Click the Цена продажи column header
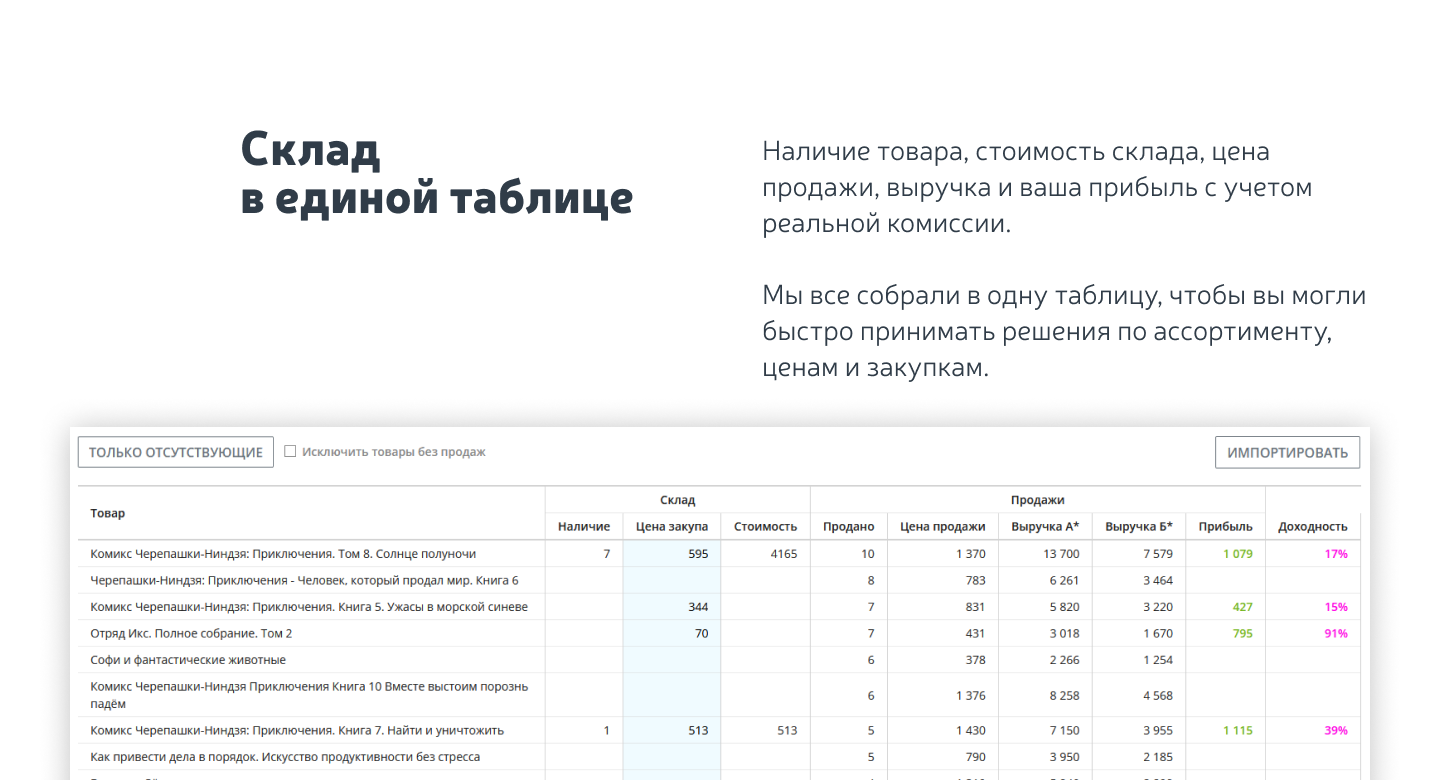This screenshot has height=780, width=1440. (942, 527)
